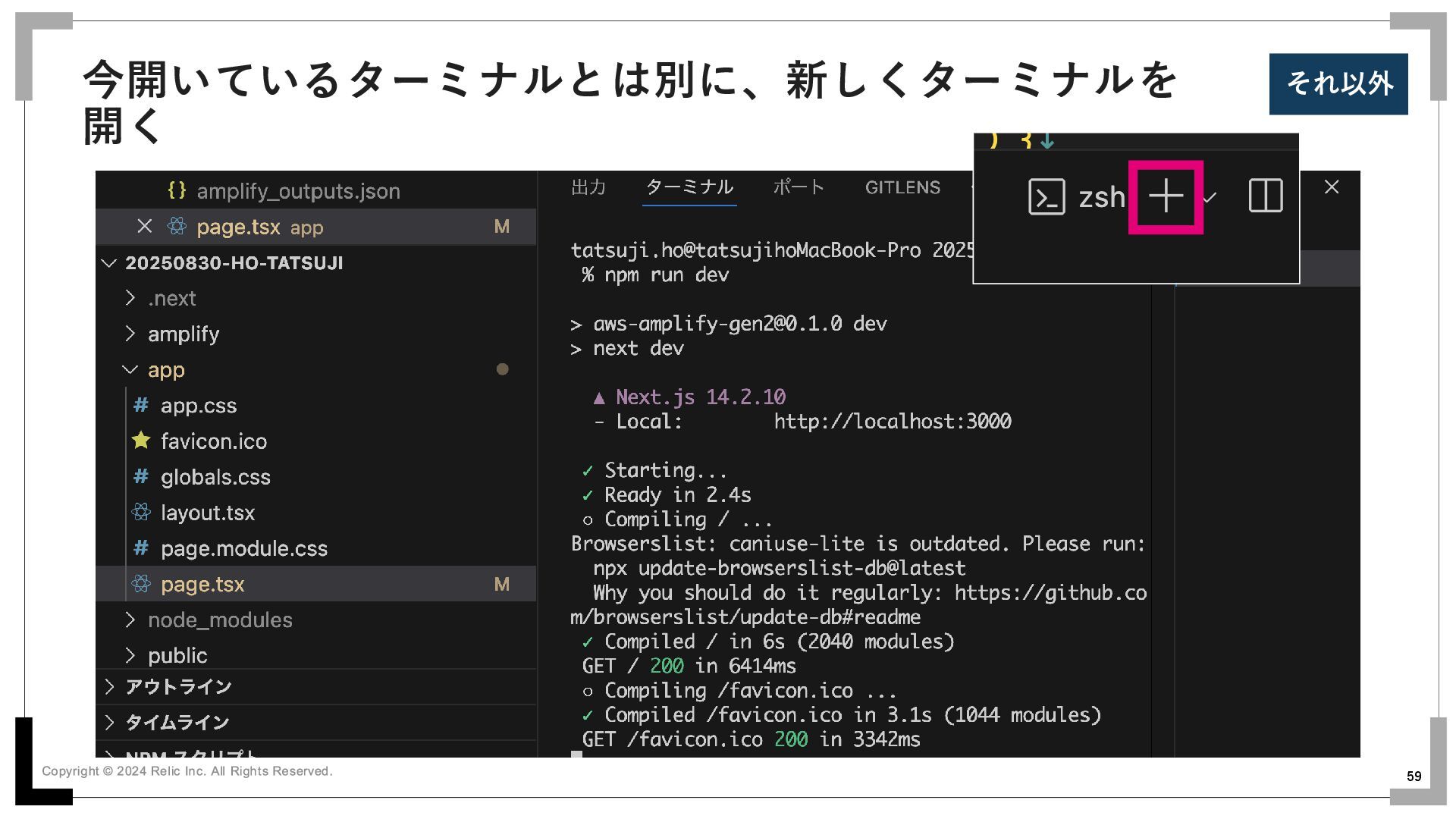The image size is (1456, 819).
Task: Click the modified M badge on app/page.tsx
Action: coord(502,584)
